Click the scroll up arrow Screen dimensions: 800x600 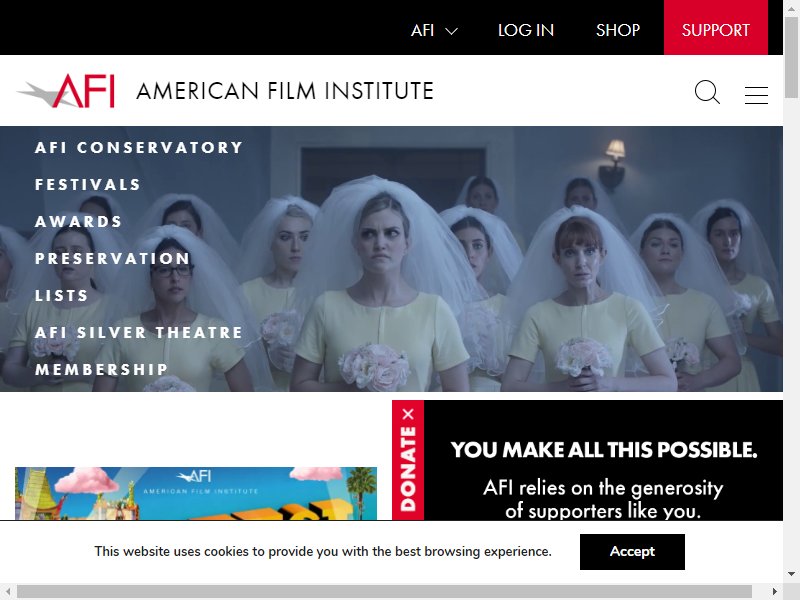point(791,8)
